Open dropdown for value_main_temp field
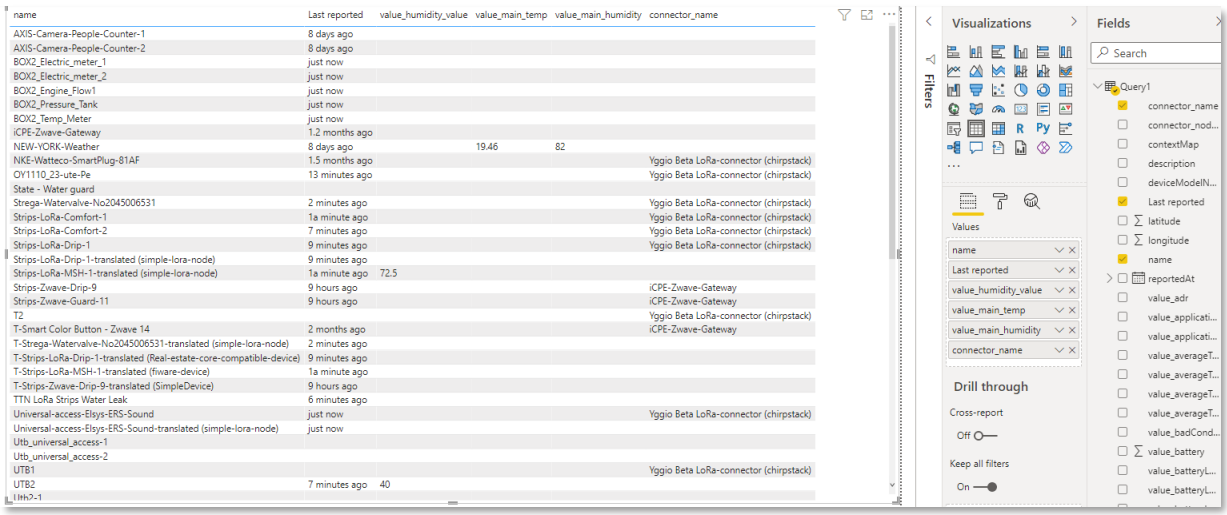Image resolution: width=1227 pixels, height=515 pixels. pos(1059,310)
